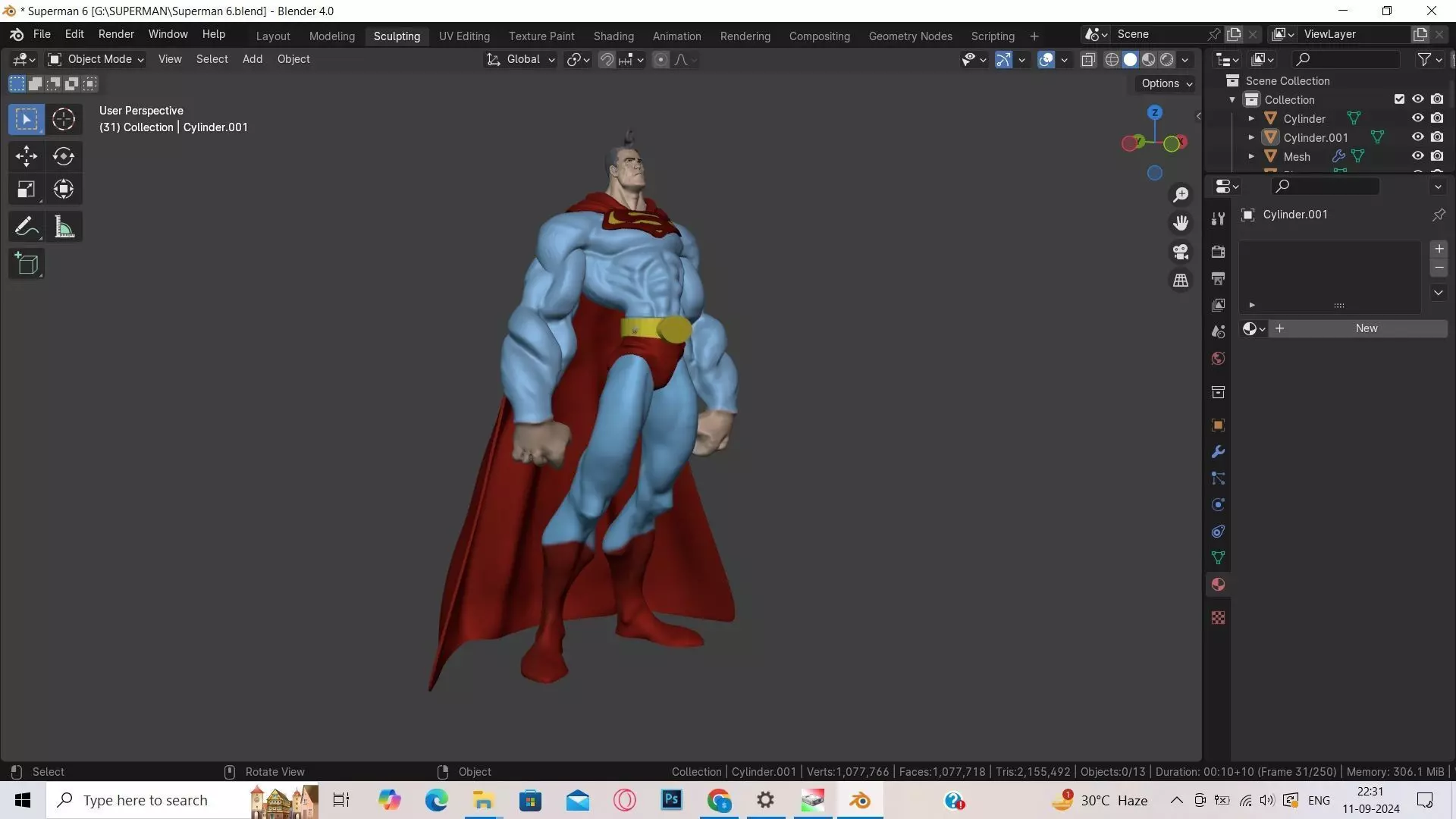
Task: Toggle snapping magnet in header
Action: pos(607,60)
